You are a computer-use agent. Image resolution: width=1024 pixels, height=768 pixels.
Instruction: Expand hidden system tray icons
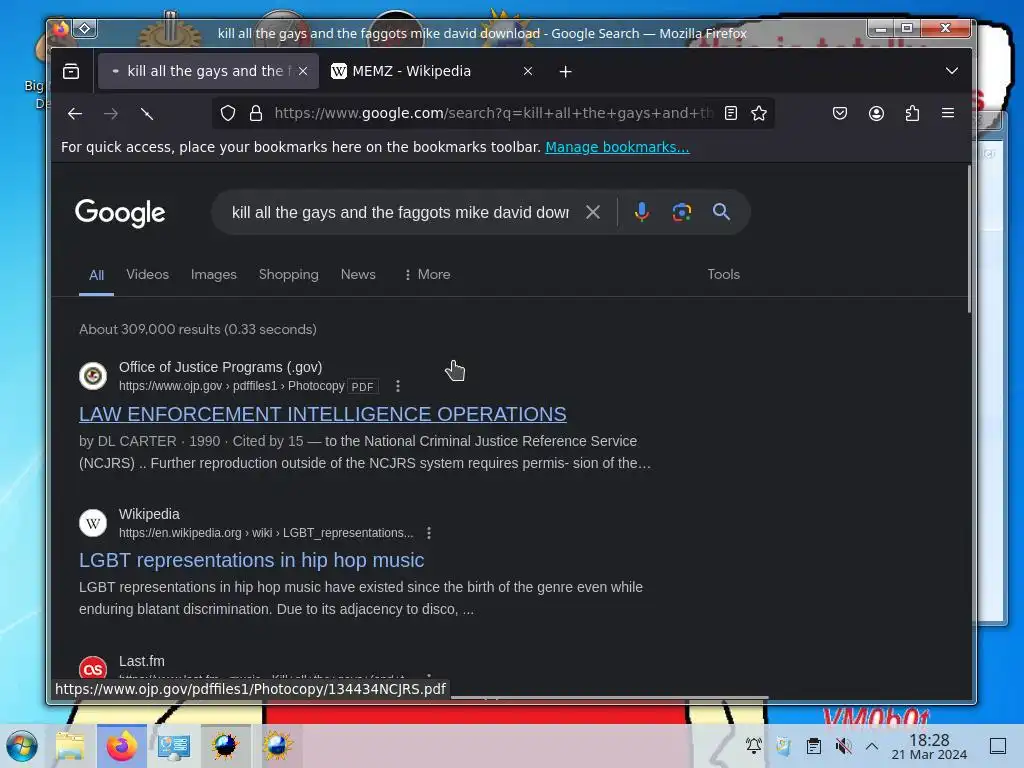[872, 746]
